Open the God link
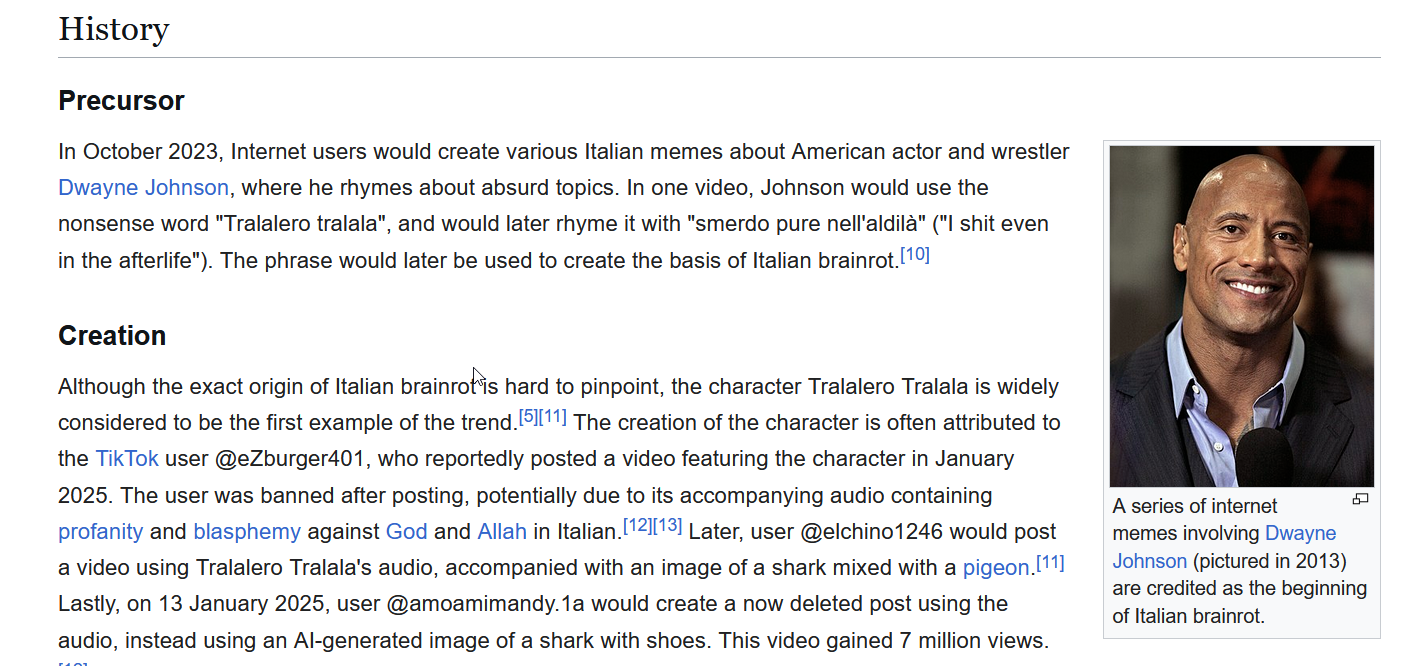The width and height of the screenshot is (1428, 666). (406, 532)
